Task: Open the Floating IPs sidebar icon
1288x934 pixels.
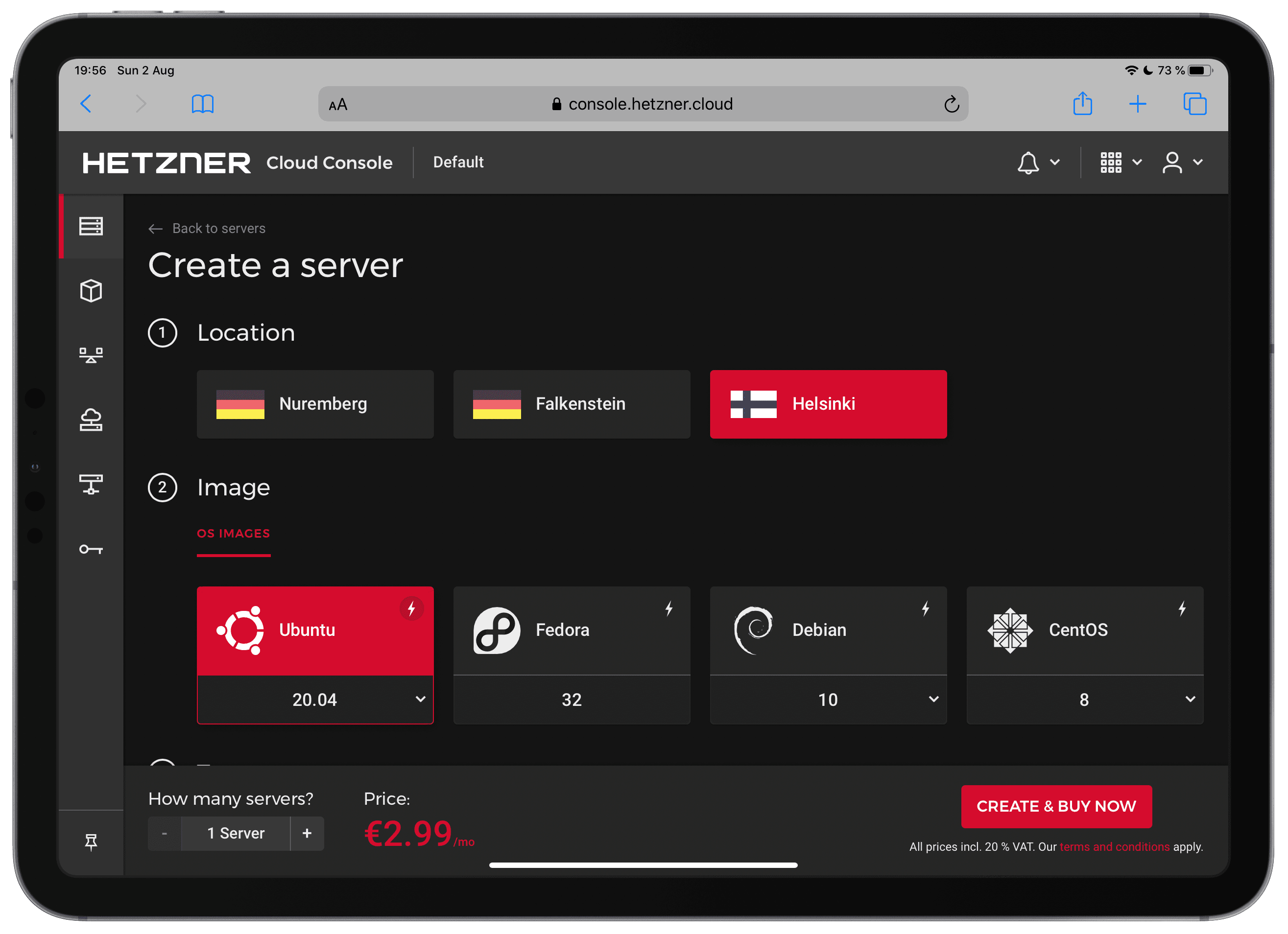Action: 91,420
